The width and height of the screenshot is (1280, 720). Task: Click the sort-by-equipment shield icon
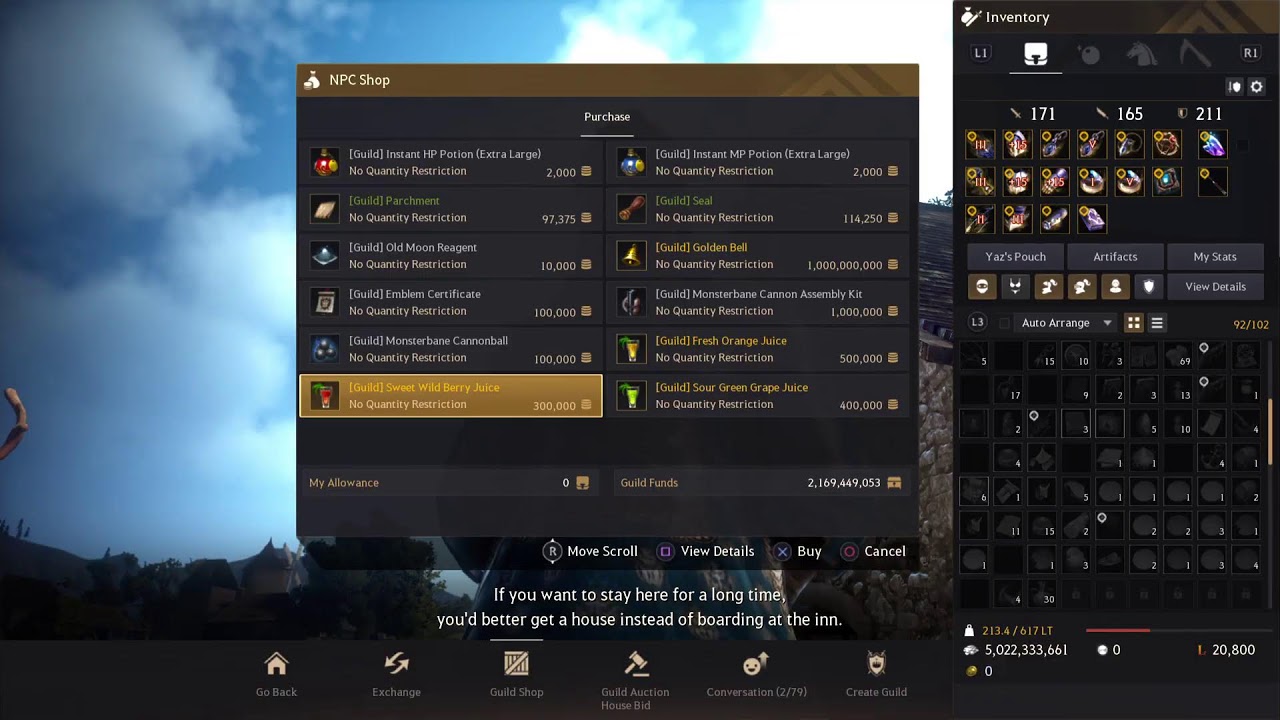point(1234,87)
